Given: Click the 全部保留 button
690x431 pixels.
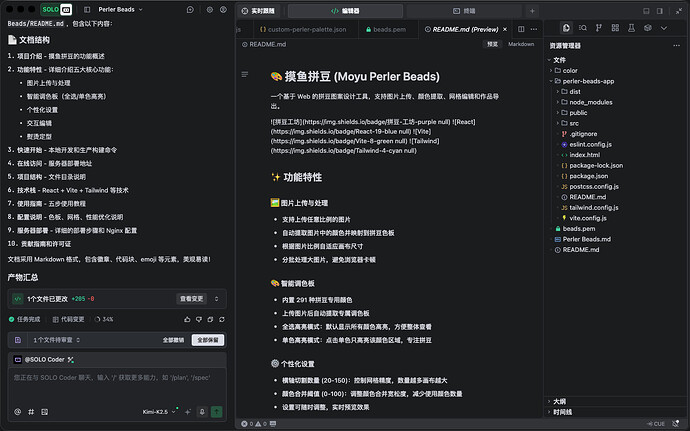Looking at the screenshot, I should tap(207, 340).
